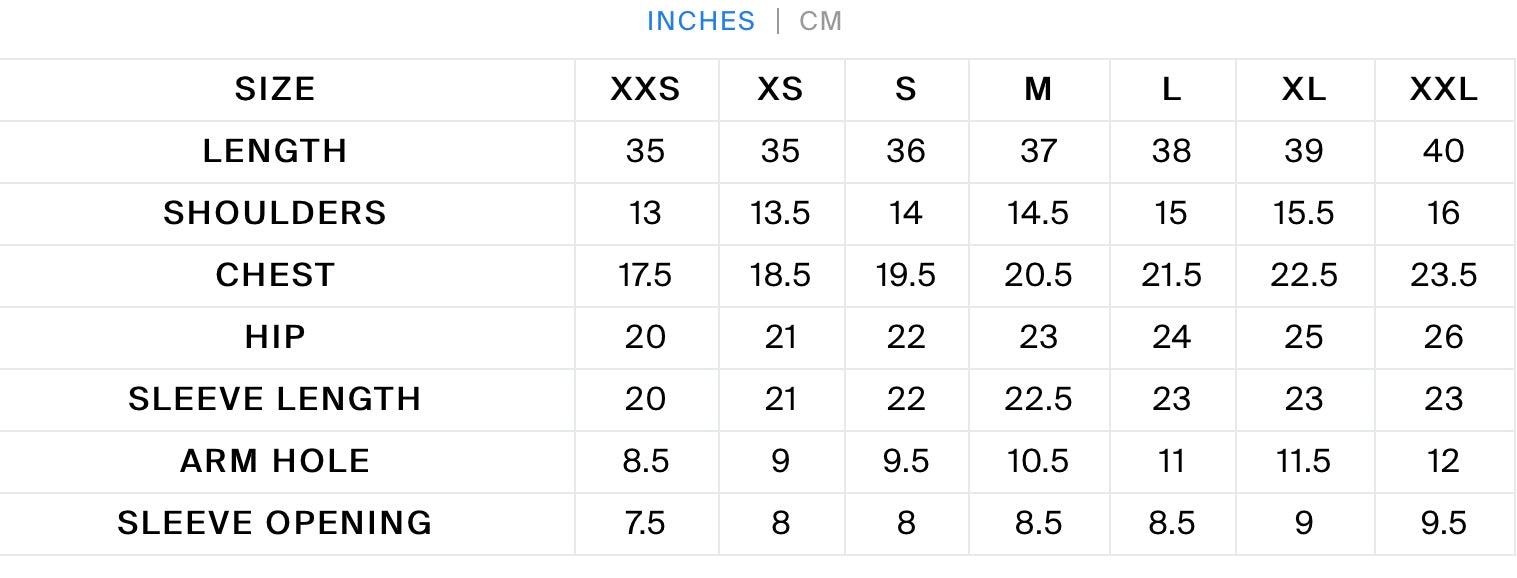Click the XXS shoulders value 13
Image resolution: width=1517 pixels, height=578 pixels.
pos(645,214)
